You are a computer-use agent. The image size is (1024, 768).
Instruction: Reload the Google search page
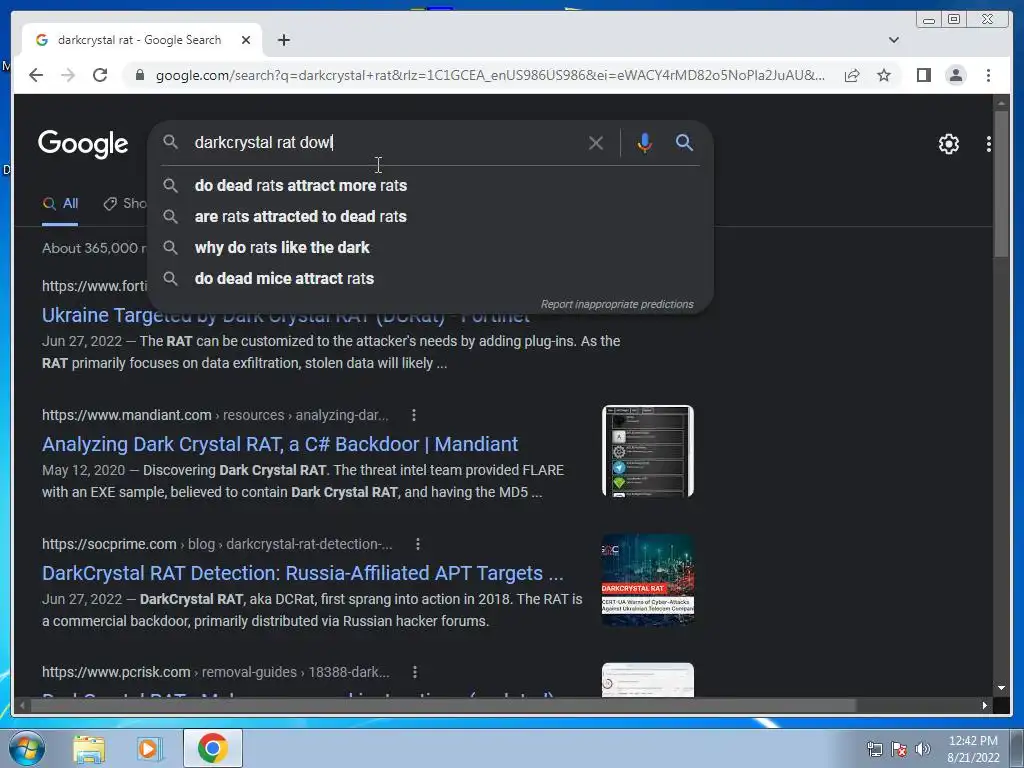(100, 75)
